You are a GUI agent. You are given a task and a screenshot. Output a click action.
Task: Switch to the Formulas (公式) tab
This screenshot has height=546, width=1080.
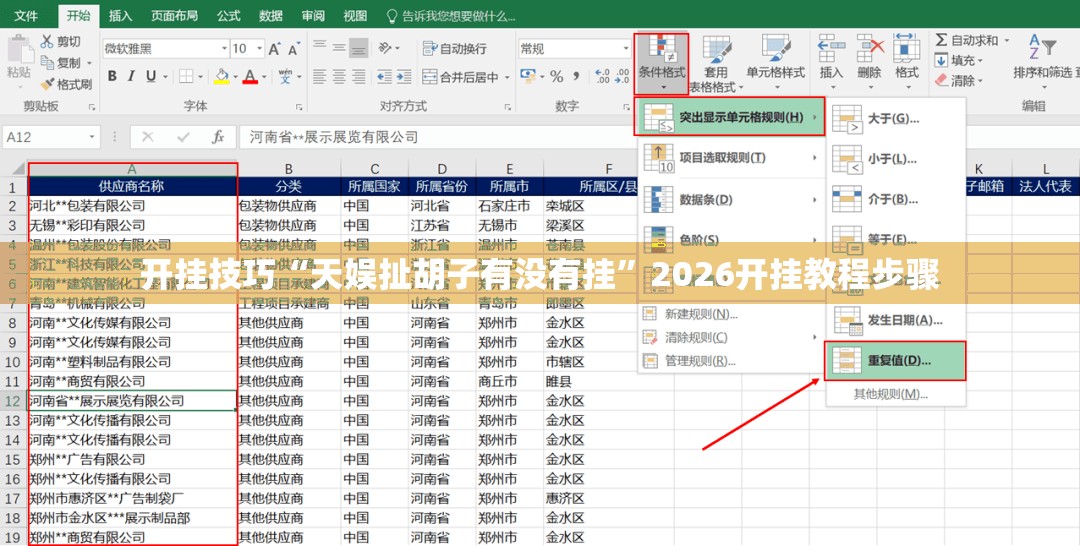229,15
